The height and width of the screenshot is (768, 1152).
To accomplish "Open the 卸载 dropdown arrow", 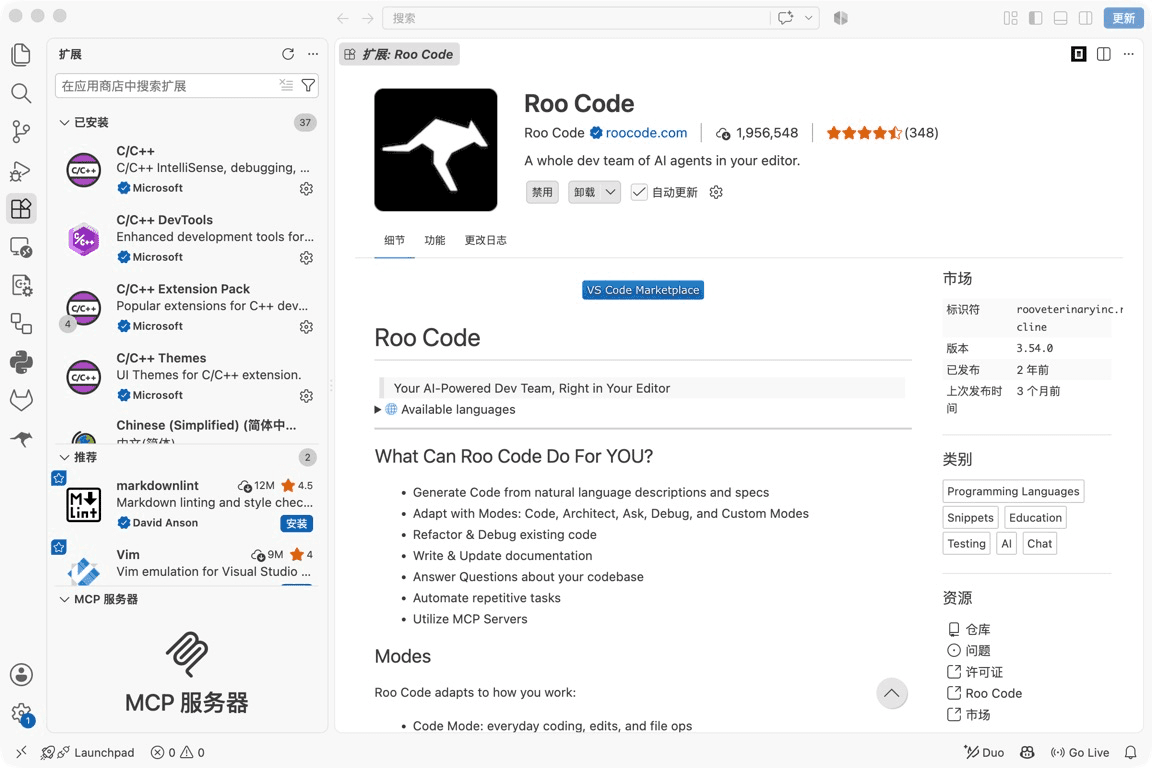I will [611, 192].
